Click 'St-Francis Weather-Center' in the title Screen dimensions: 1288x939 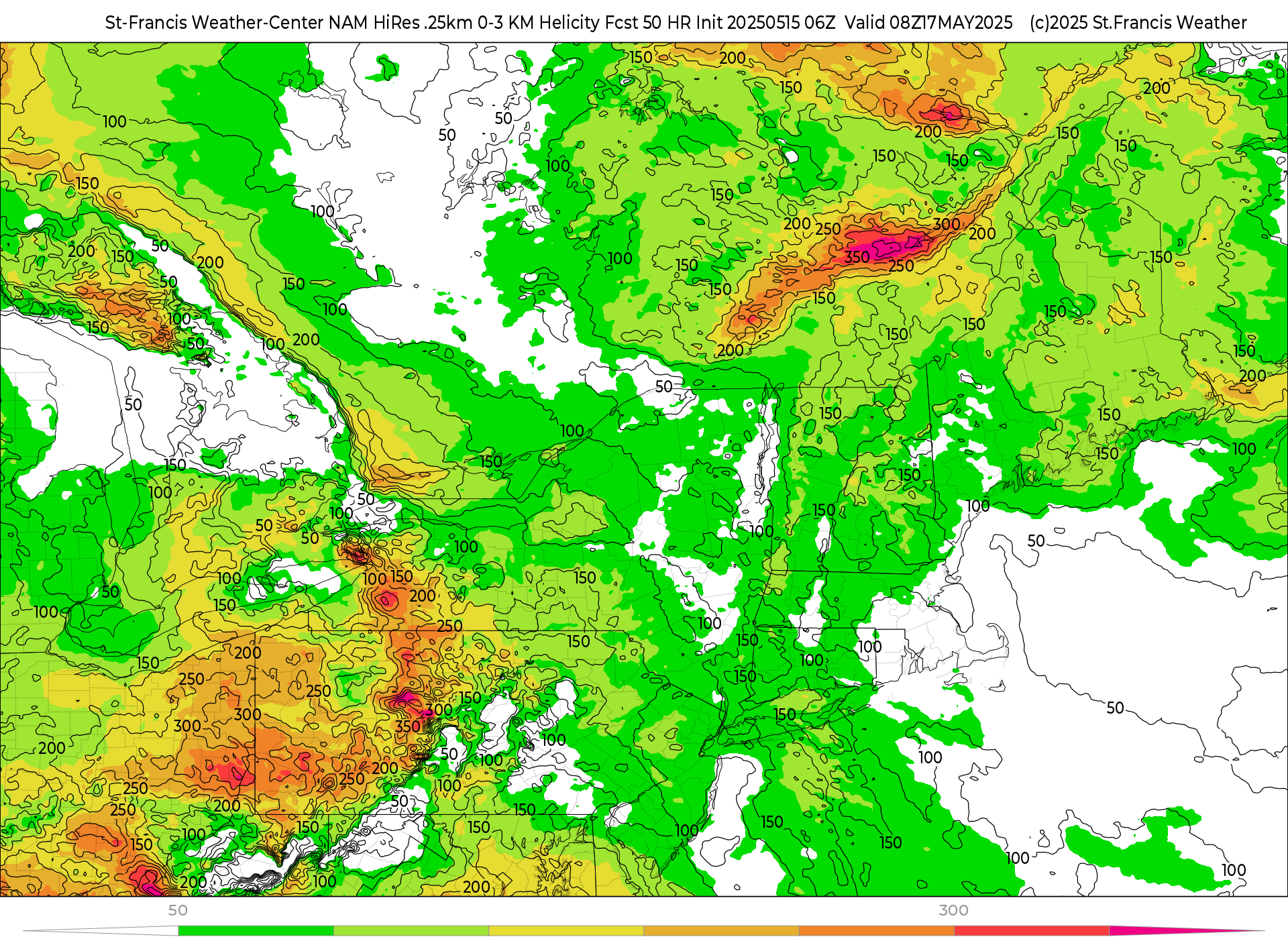[215, 23]
